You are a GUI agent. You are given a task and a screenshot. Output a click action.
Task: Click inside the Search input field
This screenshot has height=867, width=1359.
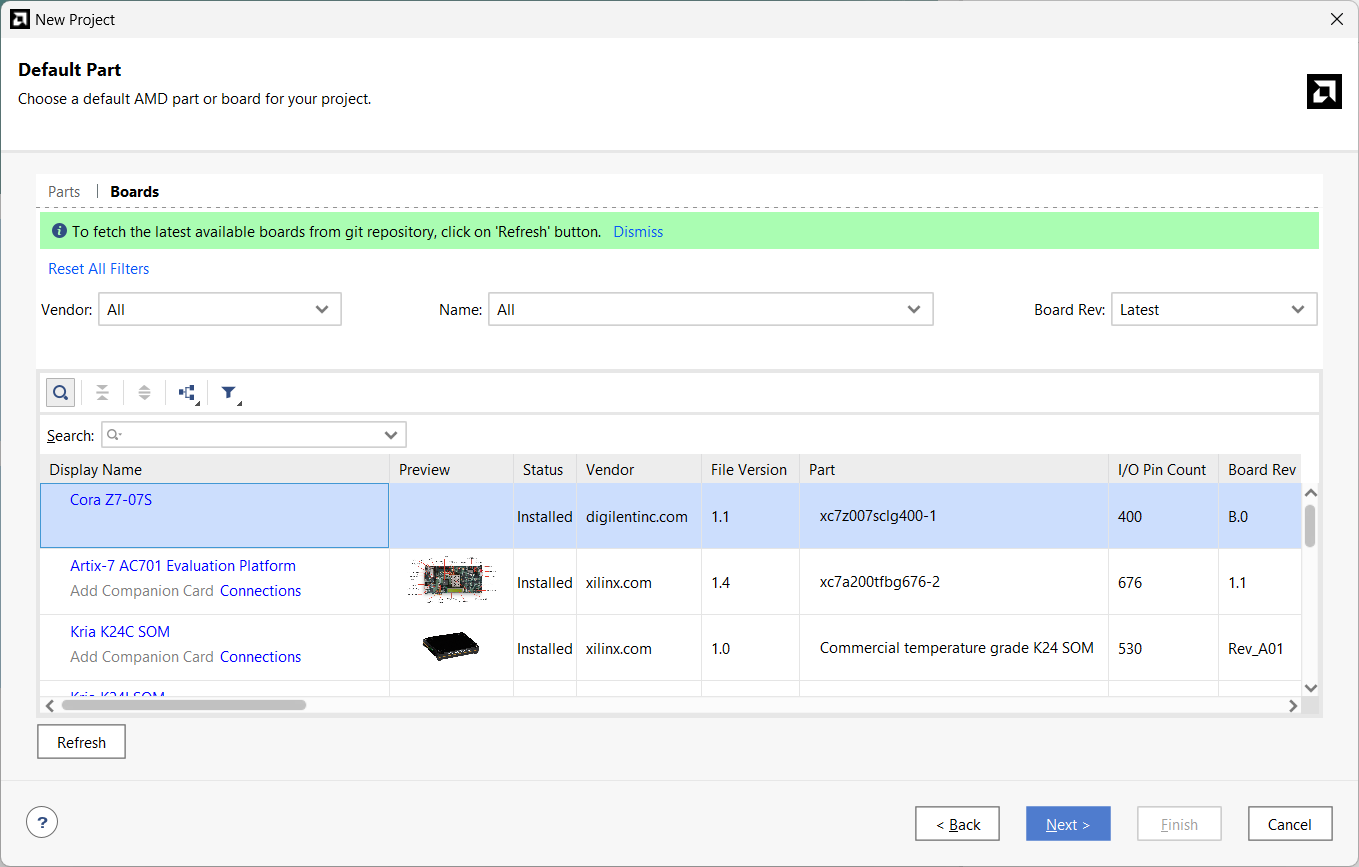(x=254, y=435)
